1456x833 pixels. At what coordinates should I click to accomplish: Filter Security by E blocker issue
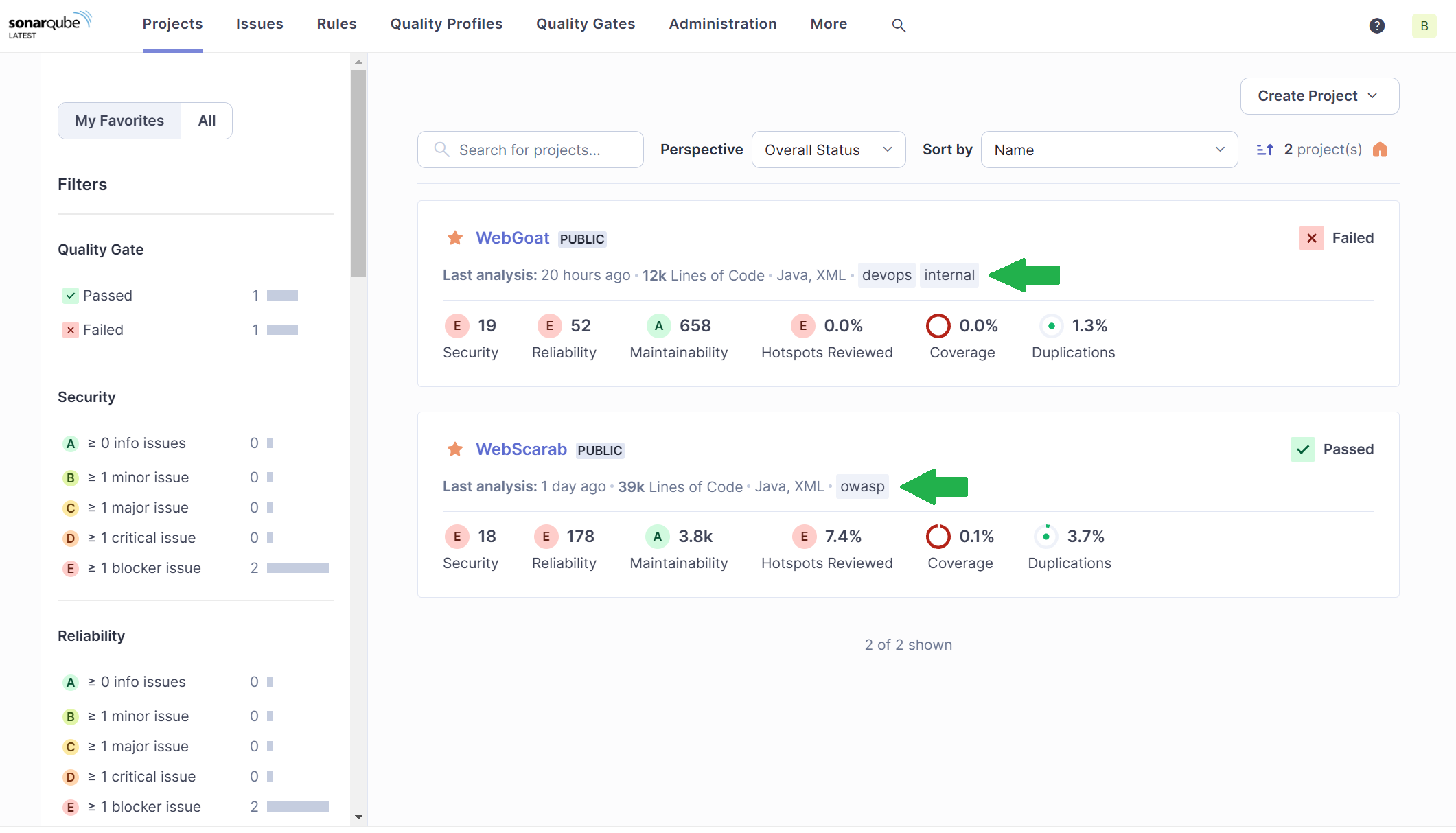[x=195, y=568]
